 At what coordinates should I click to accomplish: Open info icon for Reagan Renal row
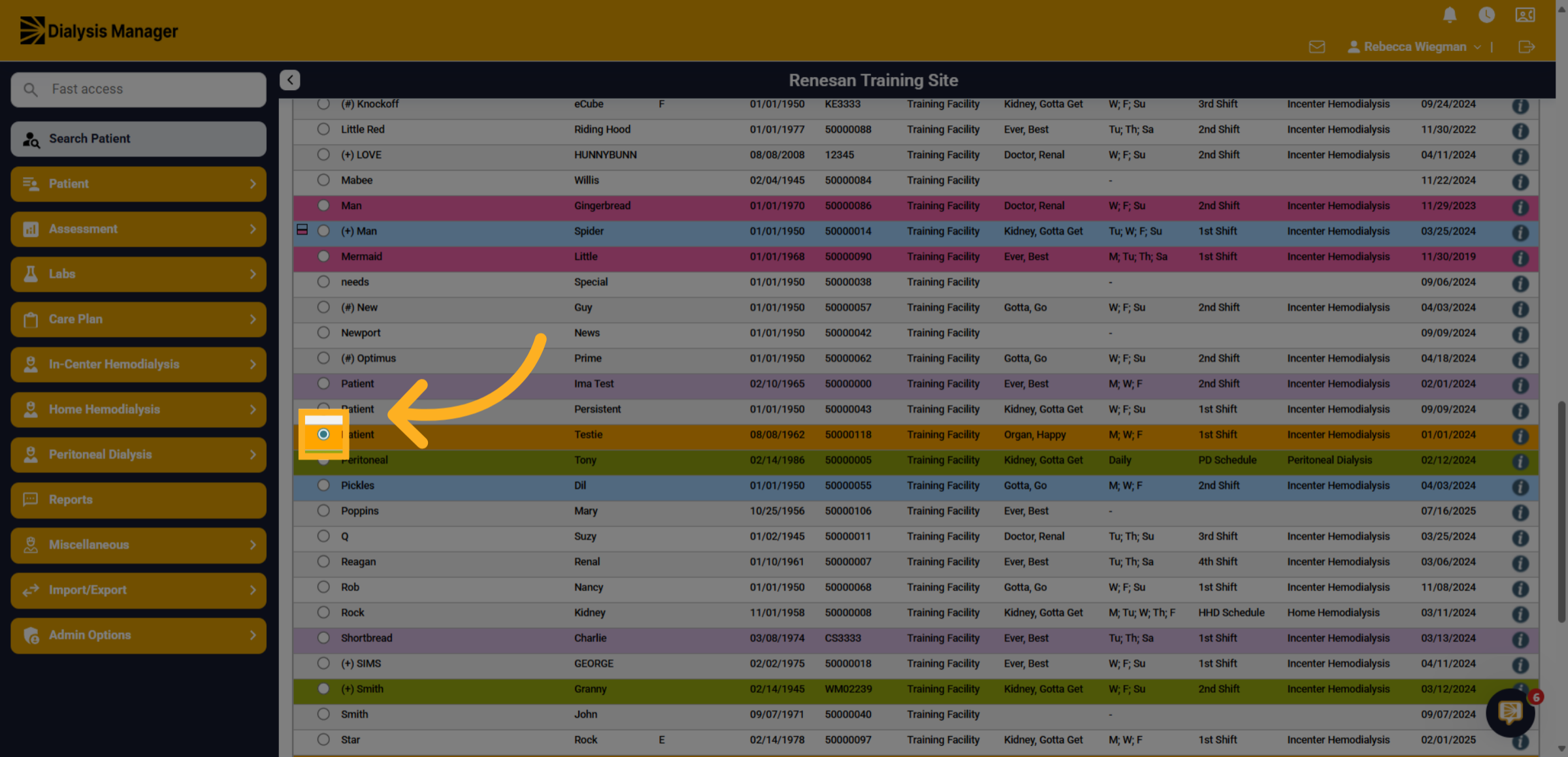(1520, 564)
